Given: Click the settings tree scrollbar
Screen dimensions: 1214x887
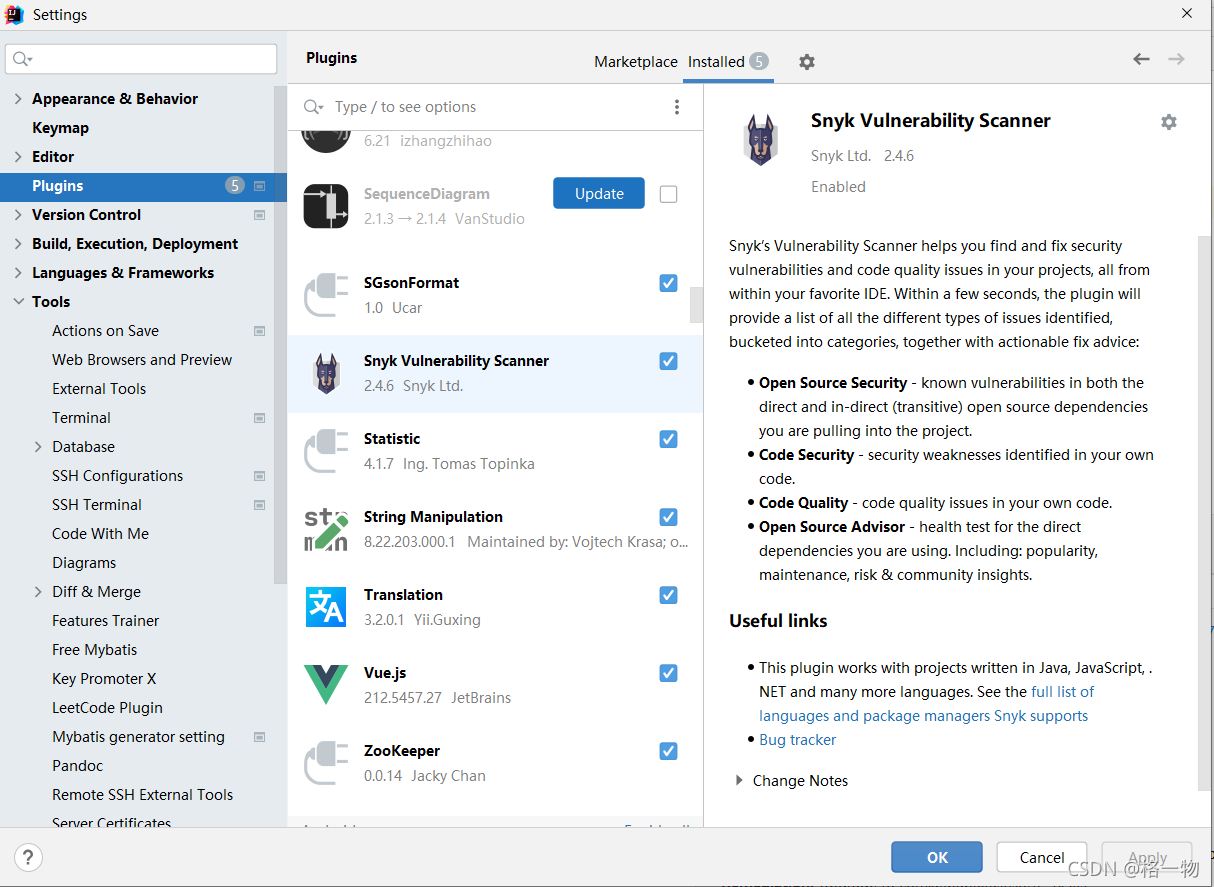Looking at the screenshot, I should 280,335.
